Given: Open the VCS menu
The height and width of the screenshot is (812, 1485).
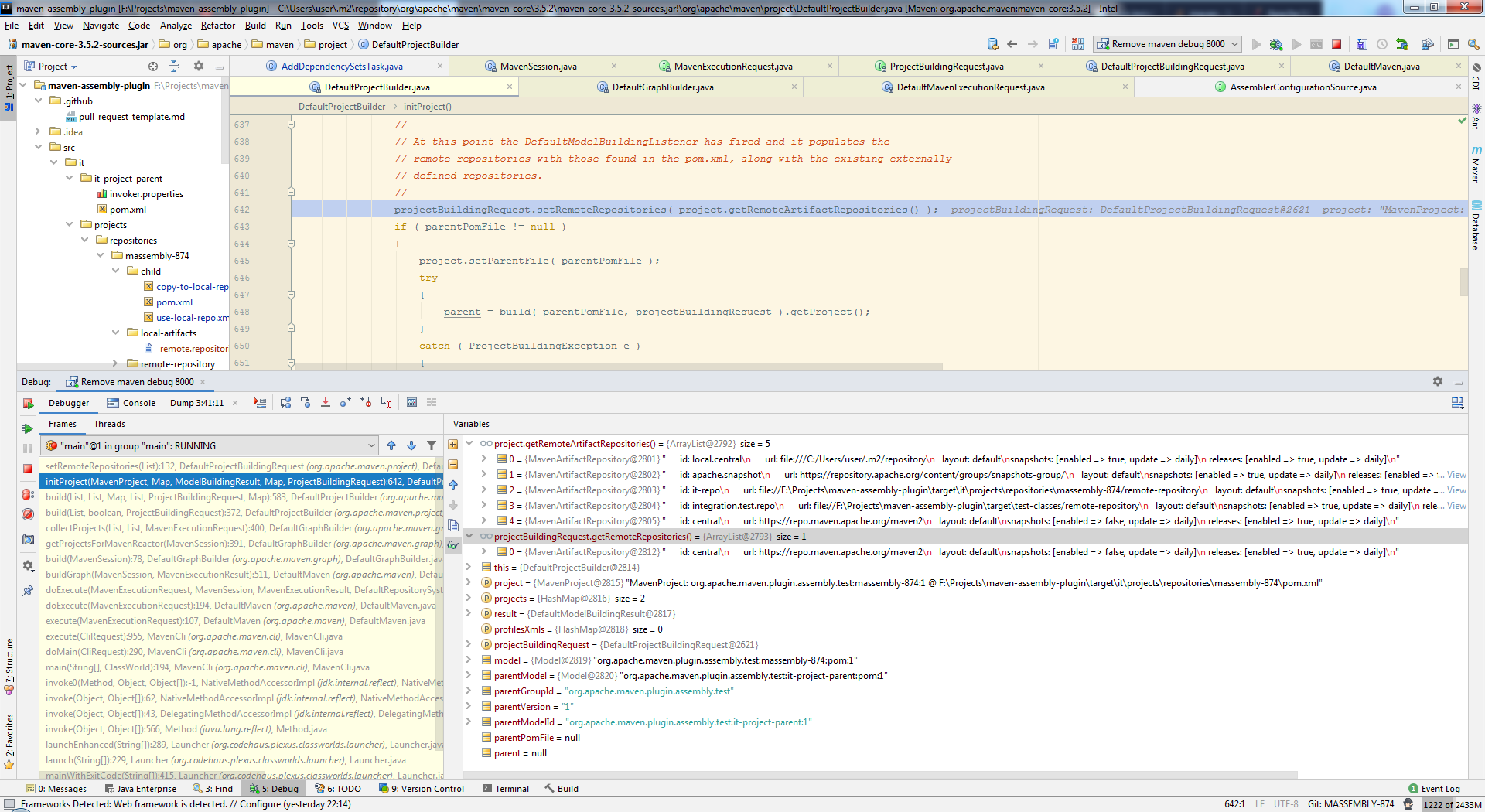Looking at the screenshot, I should coord(340,26).
